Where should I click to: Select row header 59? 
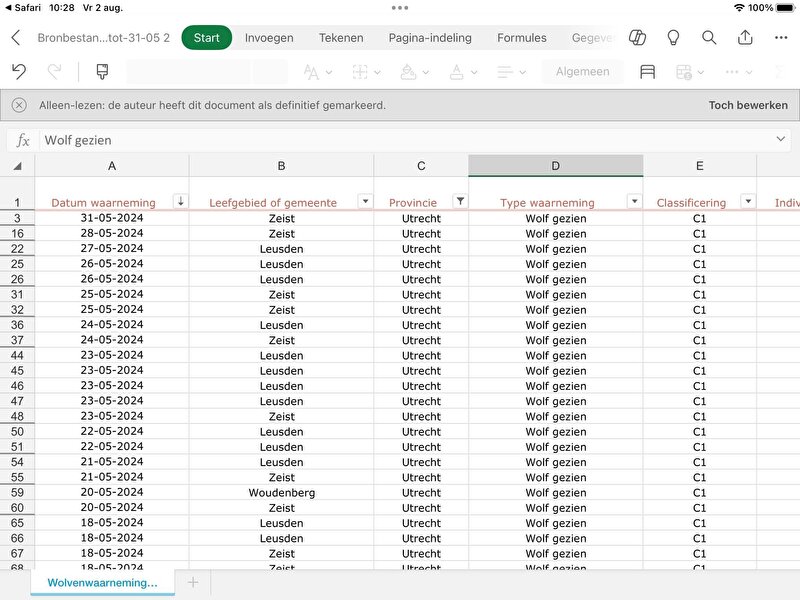(x=17, y=493)
